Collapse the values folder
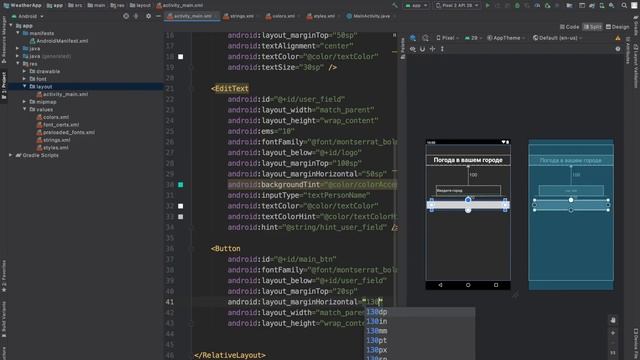This screenshot has height=360, width=640. point(24,109)
